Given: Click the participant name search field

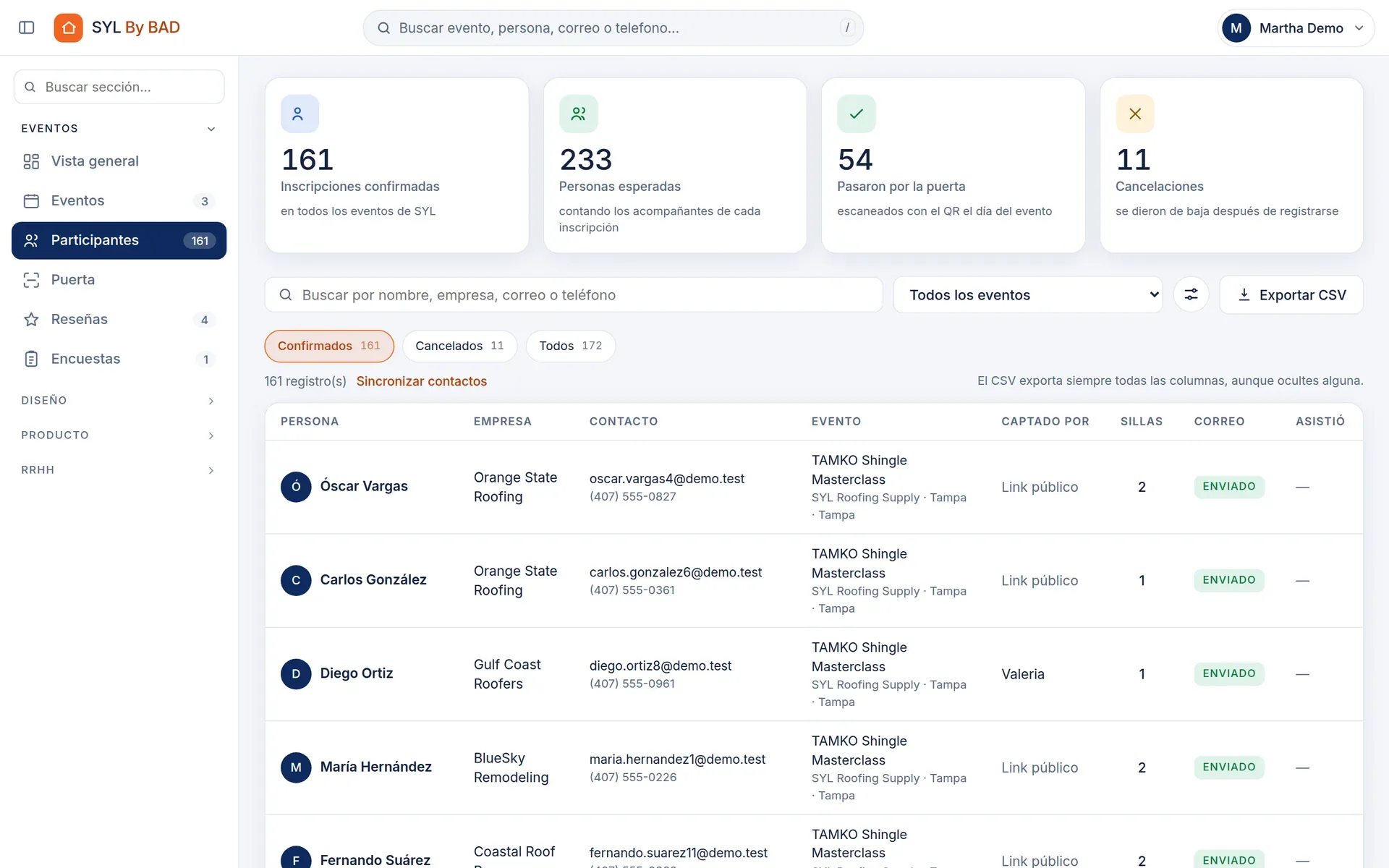Looking at the screenshot, I should click(574, 294).
